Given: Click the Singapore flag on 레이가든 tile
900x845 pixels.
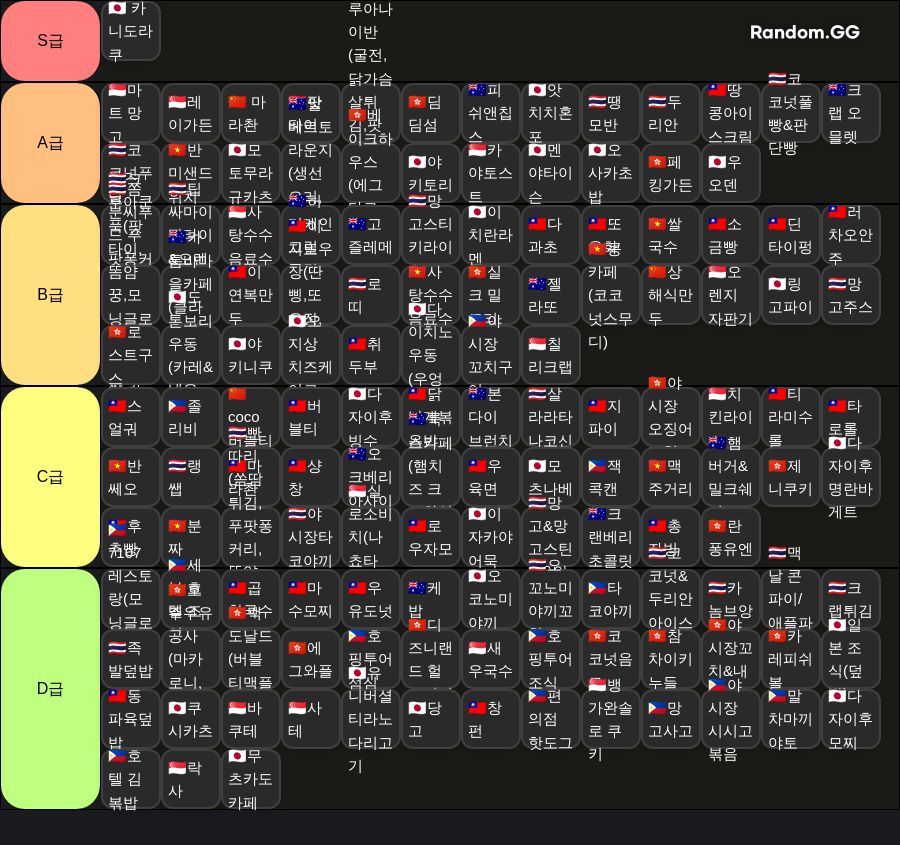Looking at the screenshot, I should click(177, 102).
